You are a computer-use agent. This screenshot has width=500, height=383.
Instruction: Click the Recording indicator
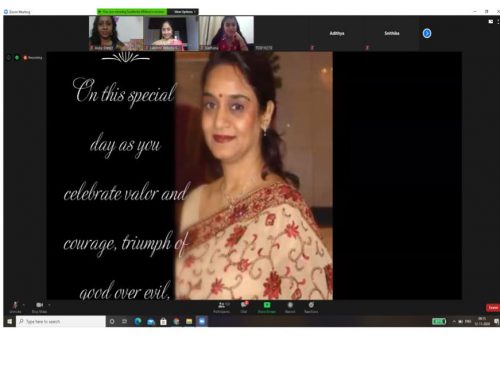[x=33, y=58]
